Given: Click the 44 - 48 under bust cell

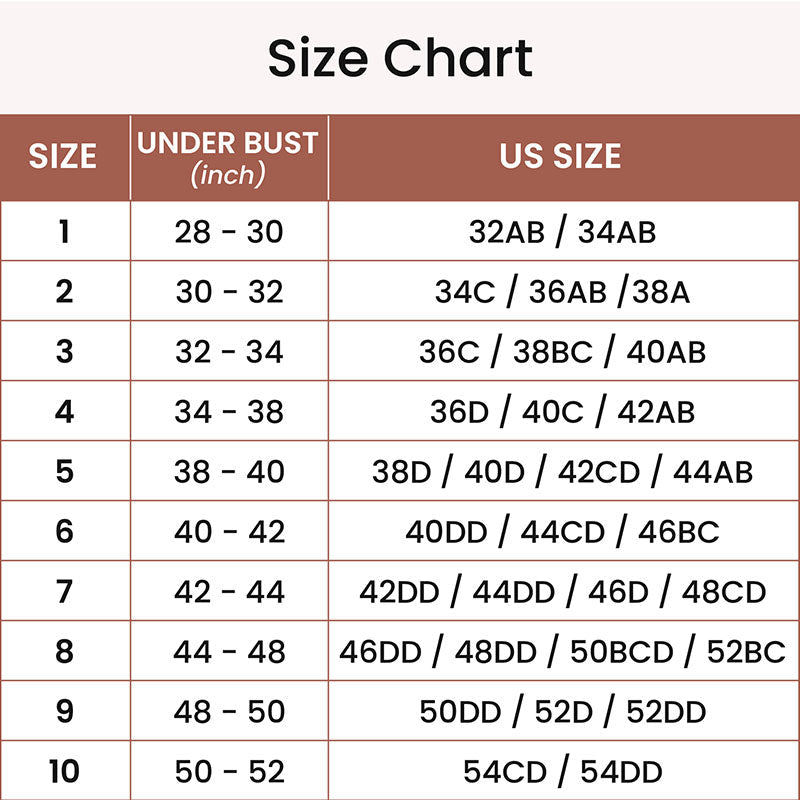Looking at the screenshot, I should point(229,652).
